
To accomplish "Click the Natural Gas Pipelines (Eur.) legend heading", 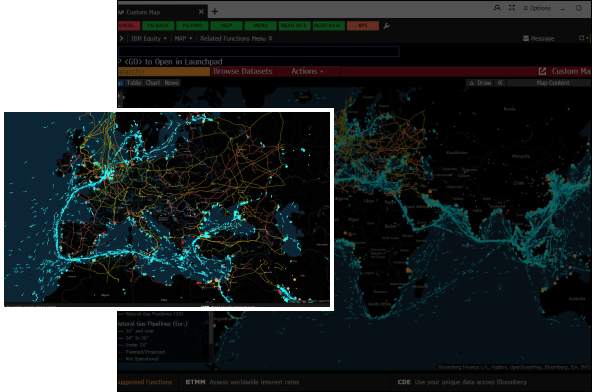I will pyautogui.click(x=153, y=324).
